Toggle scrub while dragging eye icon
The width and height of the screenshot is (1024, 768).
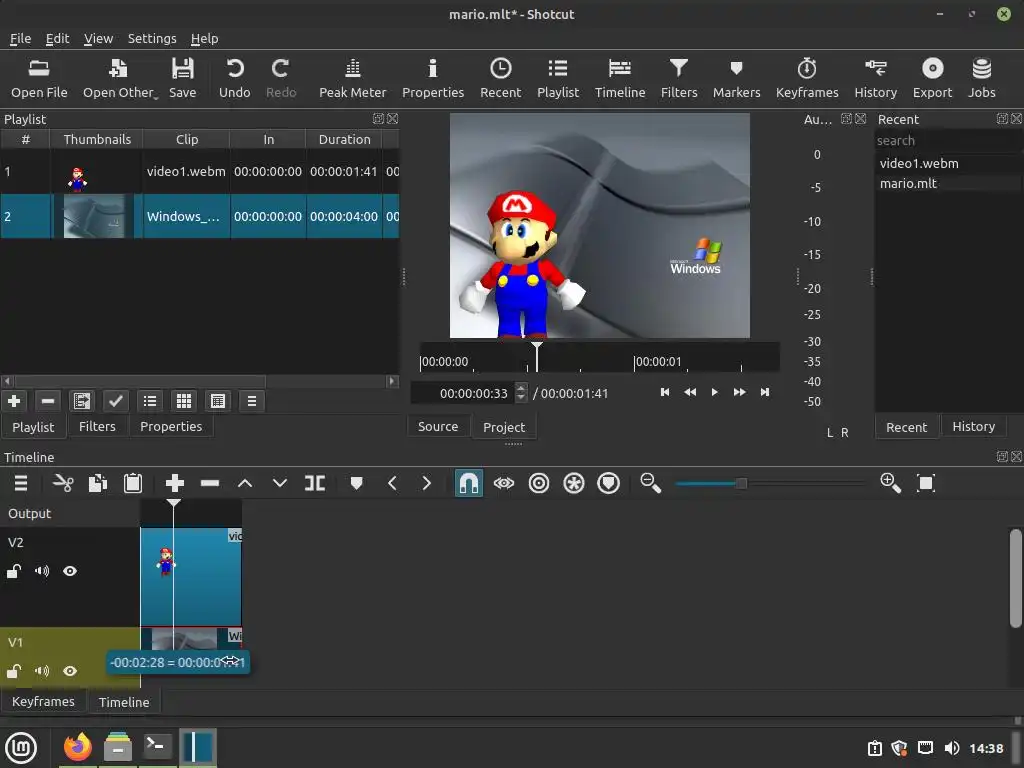pos(504,483)
